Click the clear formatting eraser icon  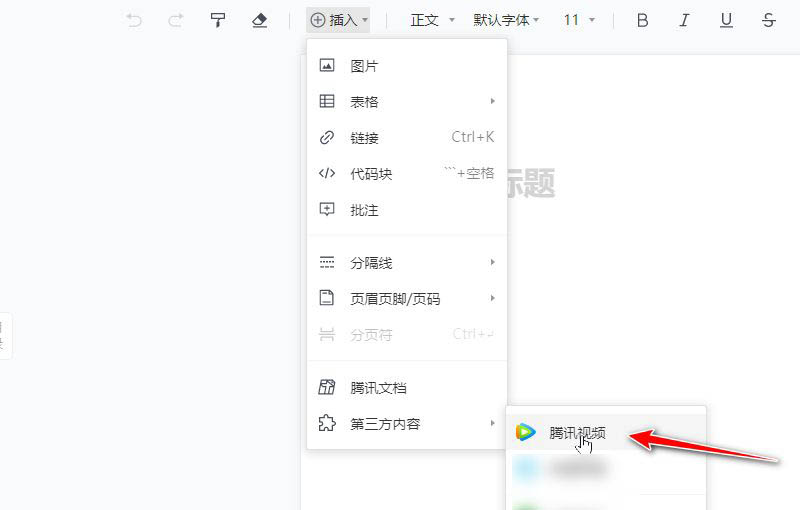(x=260, y=20)
